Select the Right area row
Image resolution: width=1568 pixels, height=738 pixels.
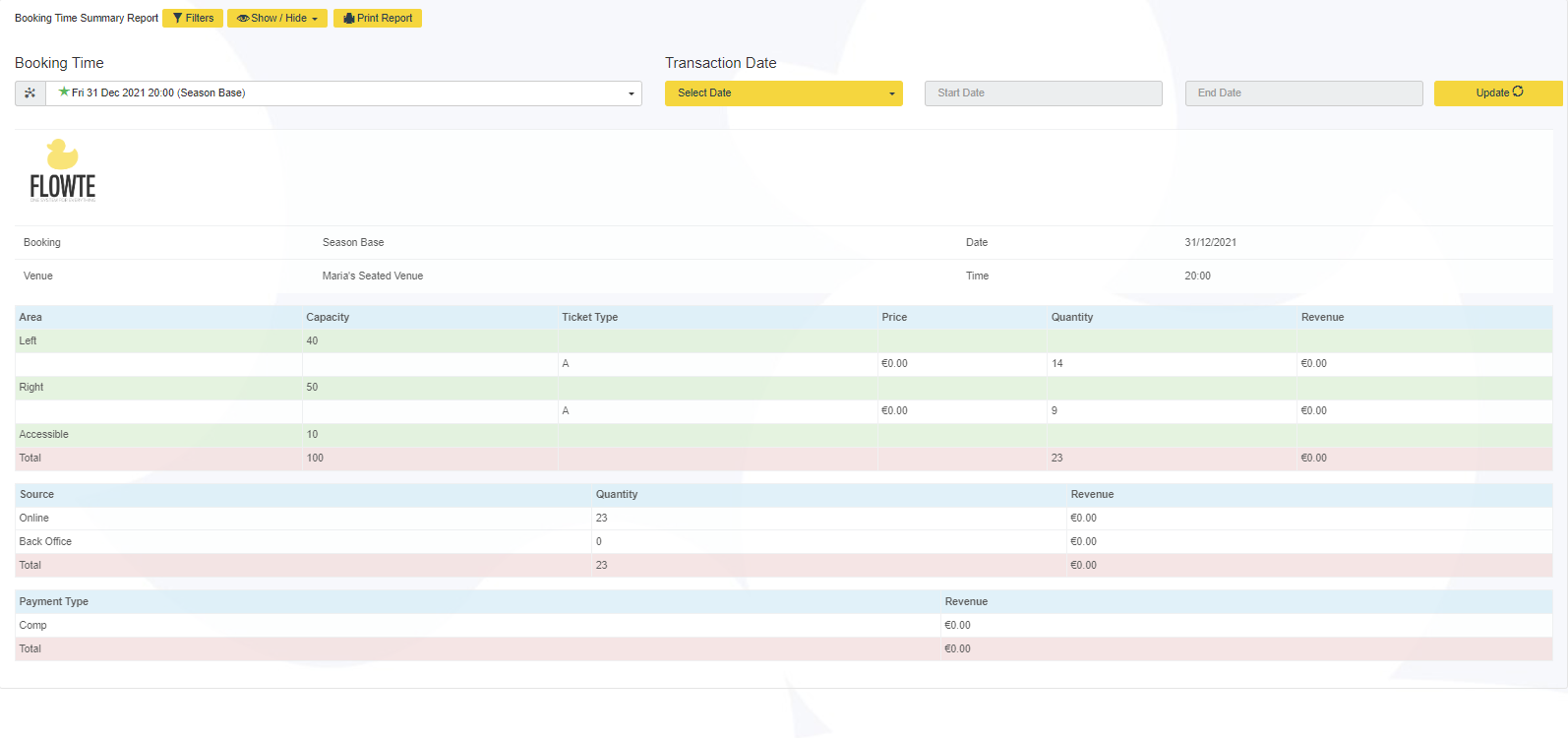[784, 388]
